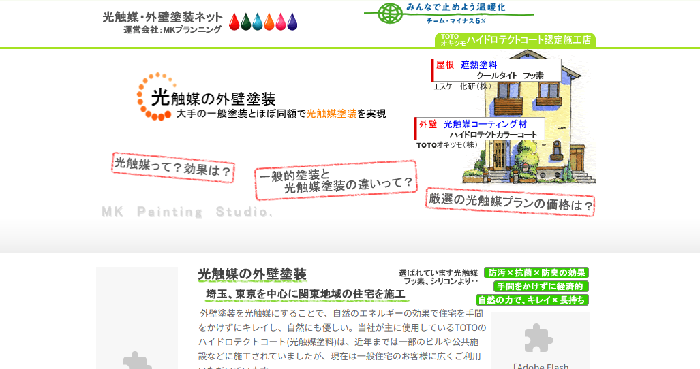Screen dimensions: 700x369
Task: Open the 一般的塗装と光触媒塗装の違いって？ stamp
Action: [x=336, y=180]
